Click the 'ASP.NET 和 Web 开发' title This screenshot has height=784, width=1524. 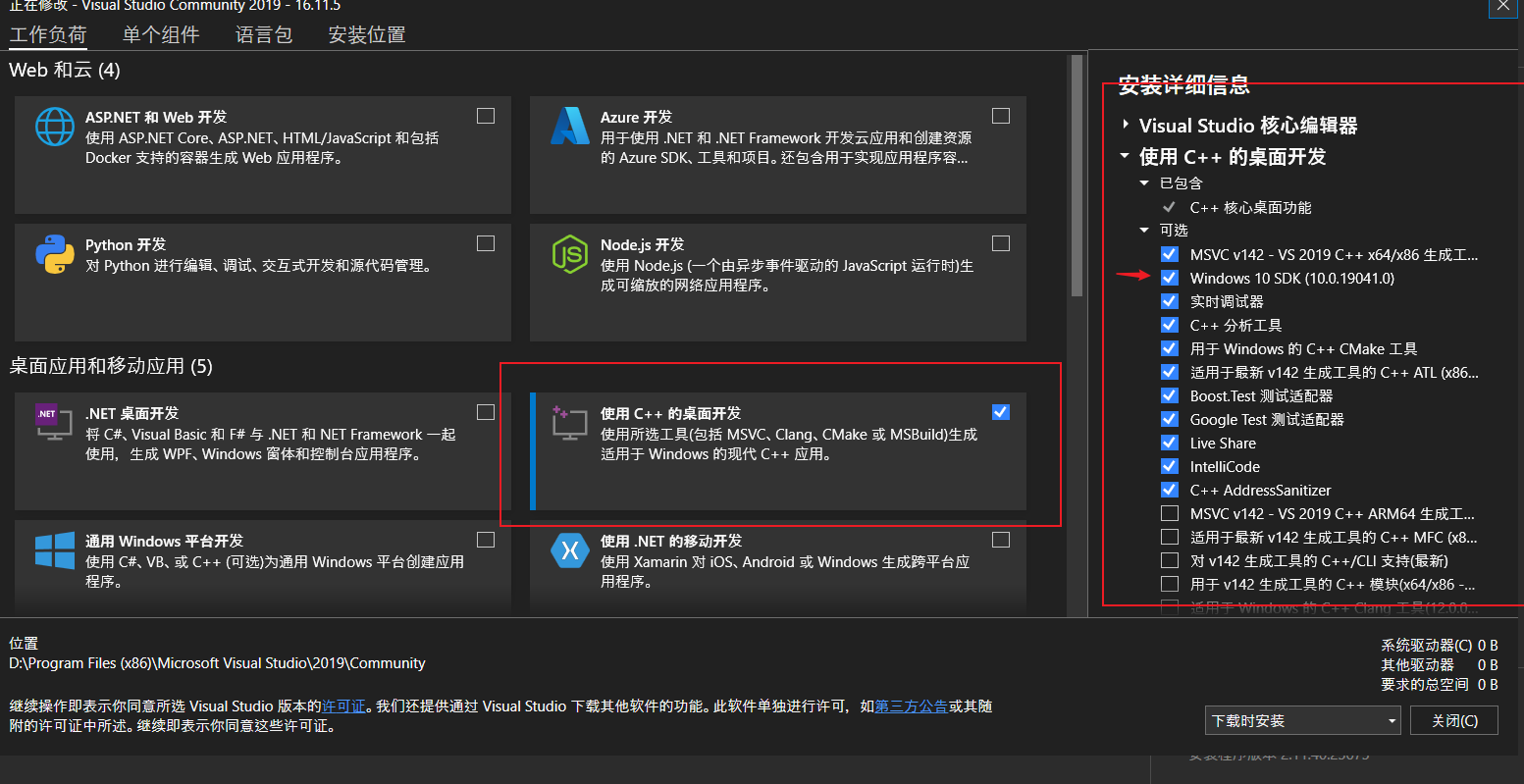[156, 117]
